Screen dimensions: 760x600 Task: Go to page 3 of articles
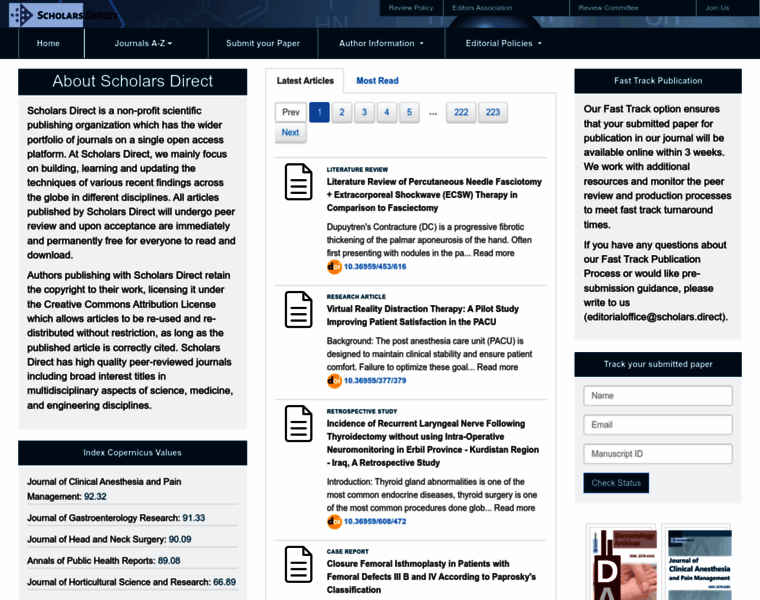[364, 112]
